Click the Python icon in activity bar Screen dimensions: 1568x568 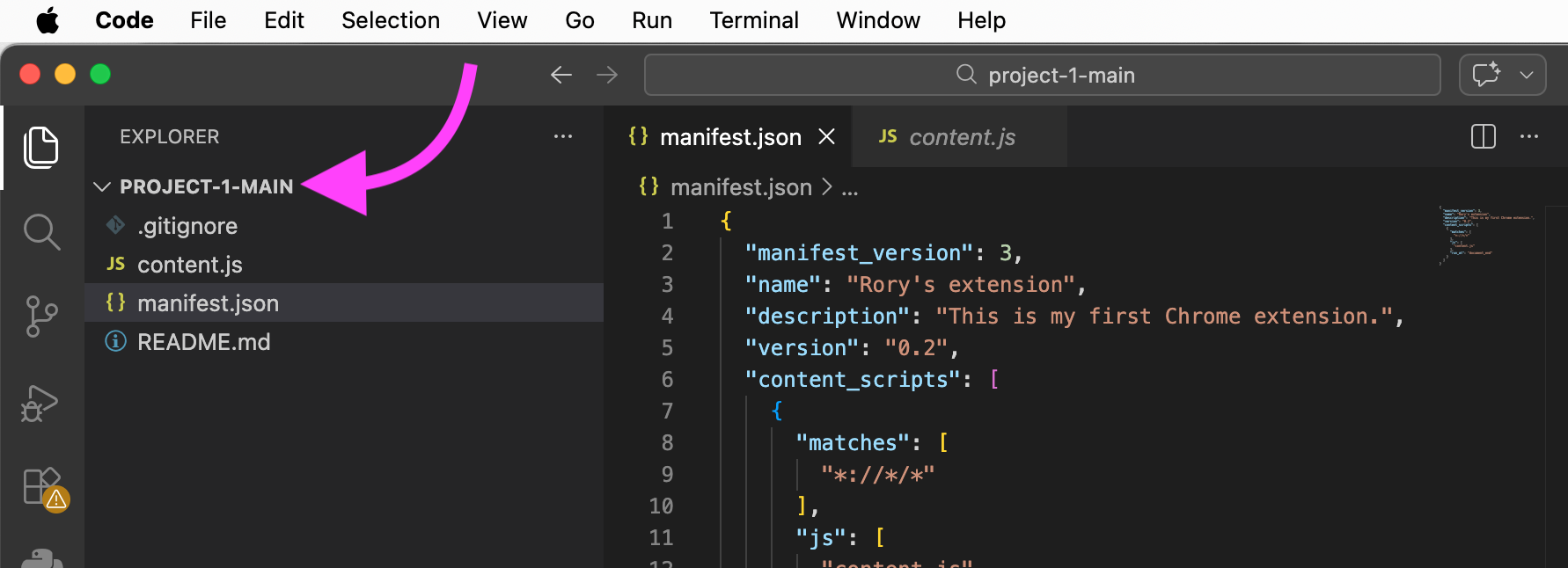point(41,557)
